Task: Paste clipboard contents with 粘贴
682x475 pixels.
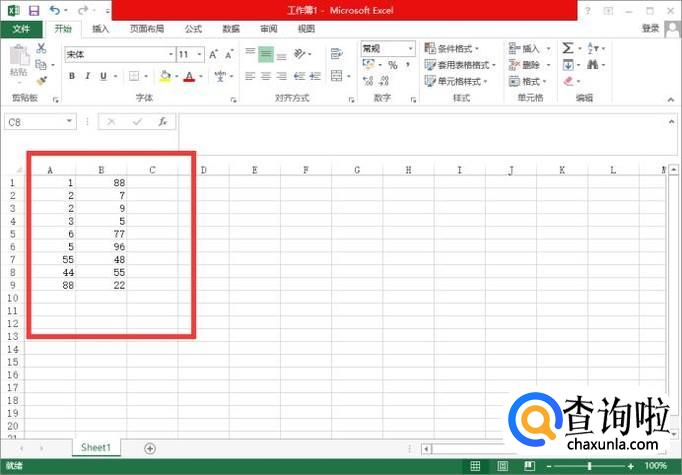Action: (x=19, y=61)
